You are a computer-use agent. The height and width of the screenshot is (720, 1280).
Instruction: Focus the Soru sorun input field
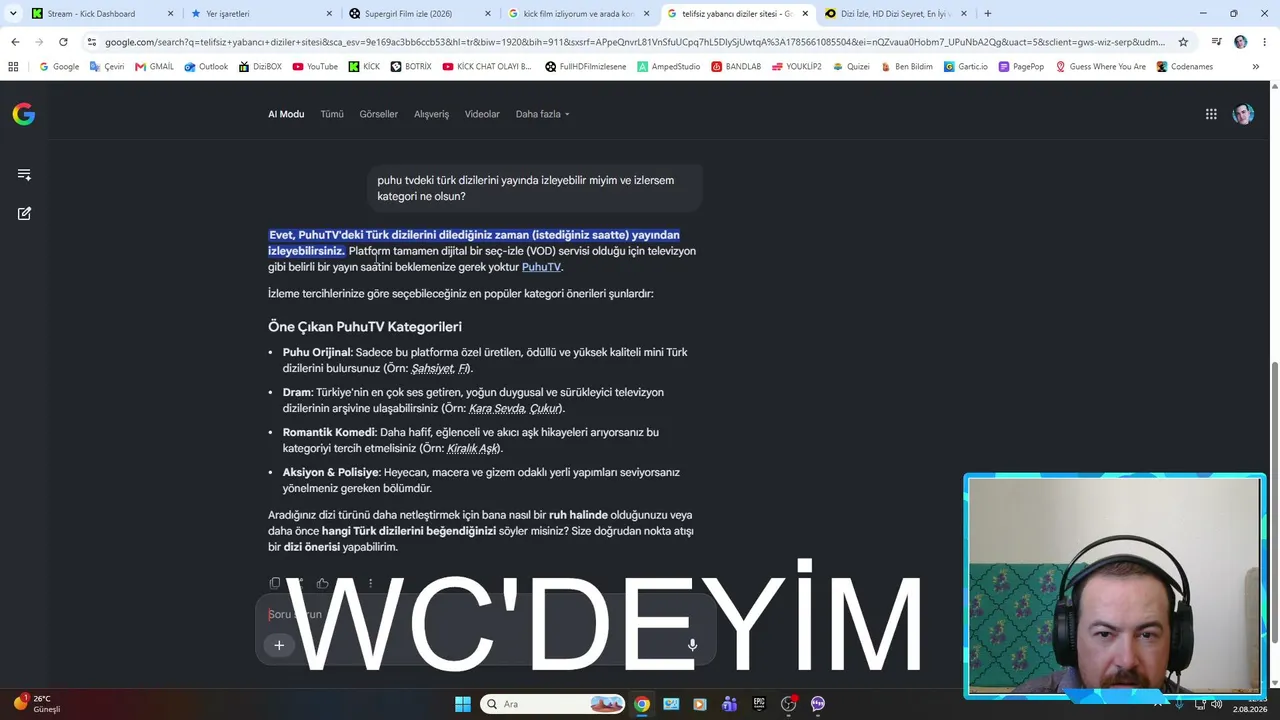[485, 614]
